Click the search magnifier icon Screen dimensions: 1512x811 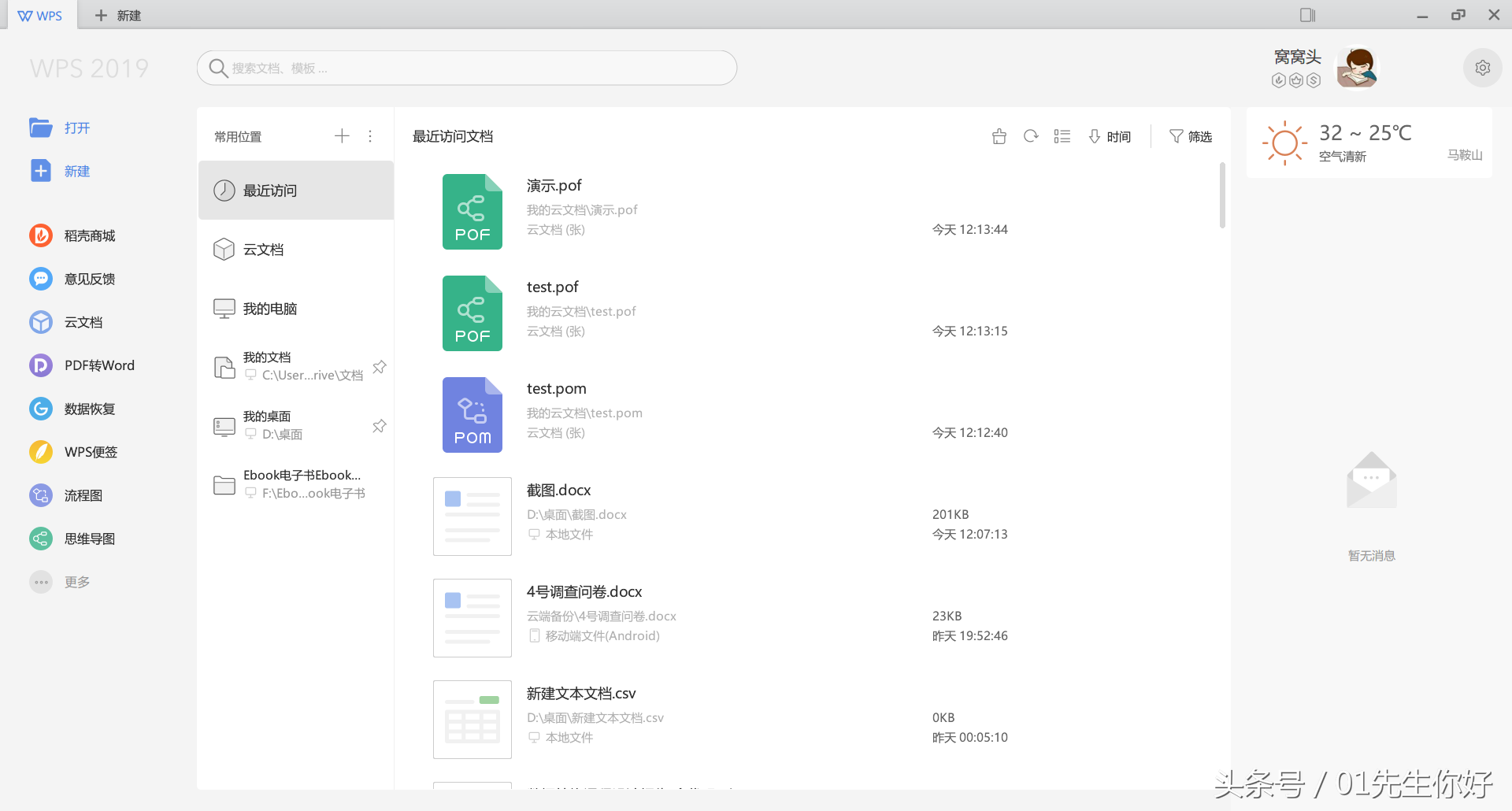click(x=218, y=69)
